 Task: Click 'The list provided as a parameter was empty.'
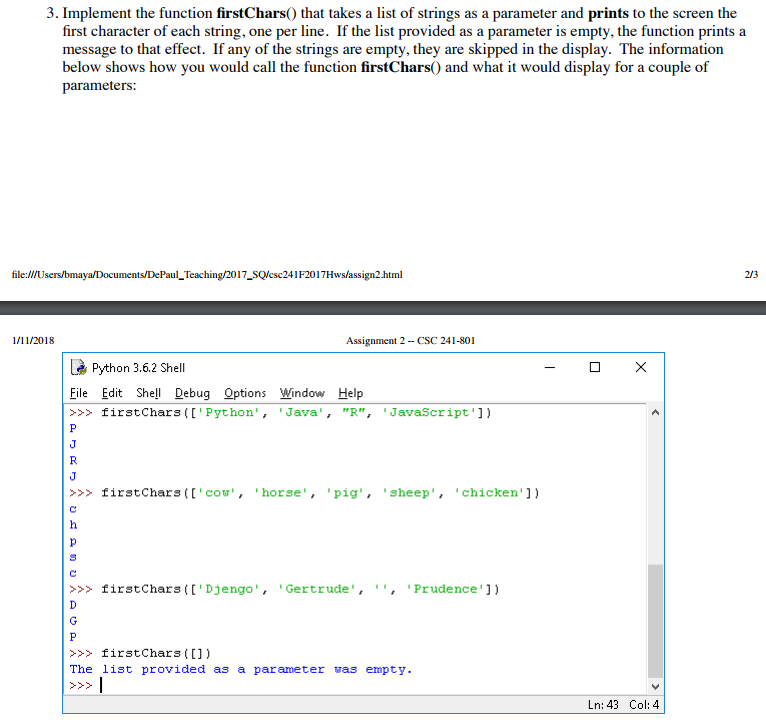(x=241, y=669)
